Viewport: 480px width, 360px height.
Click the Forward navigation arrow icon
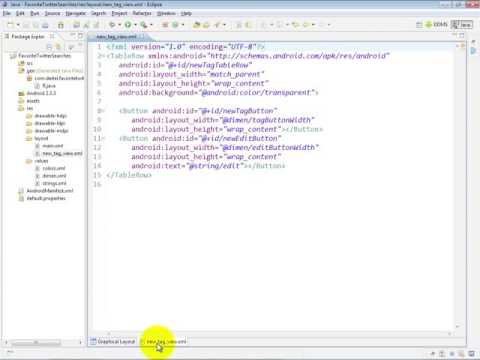tap(322, 25)
